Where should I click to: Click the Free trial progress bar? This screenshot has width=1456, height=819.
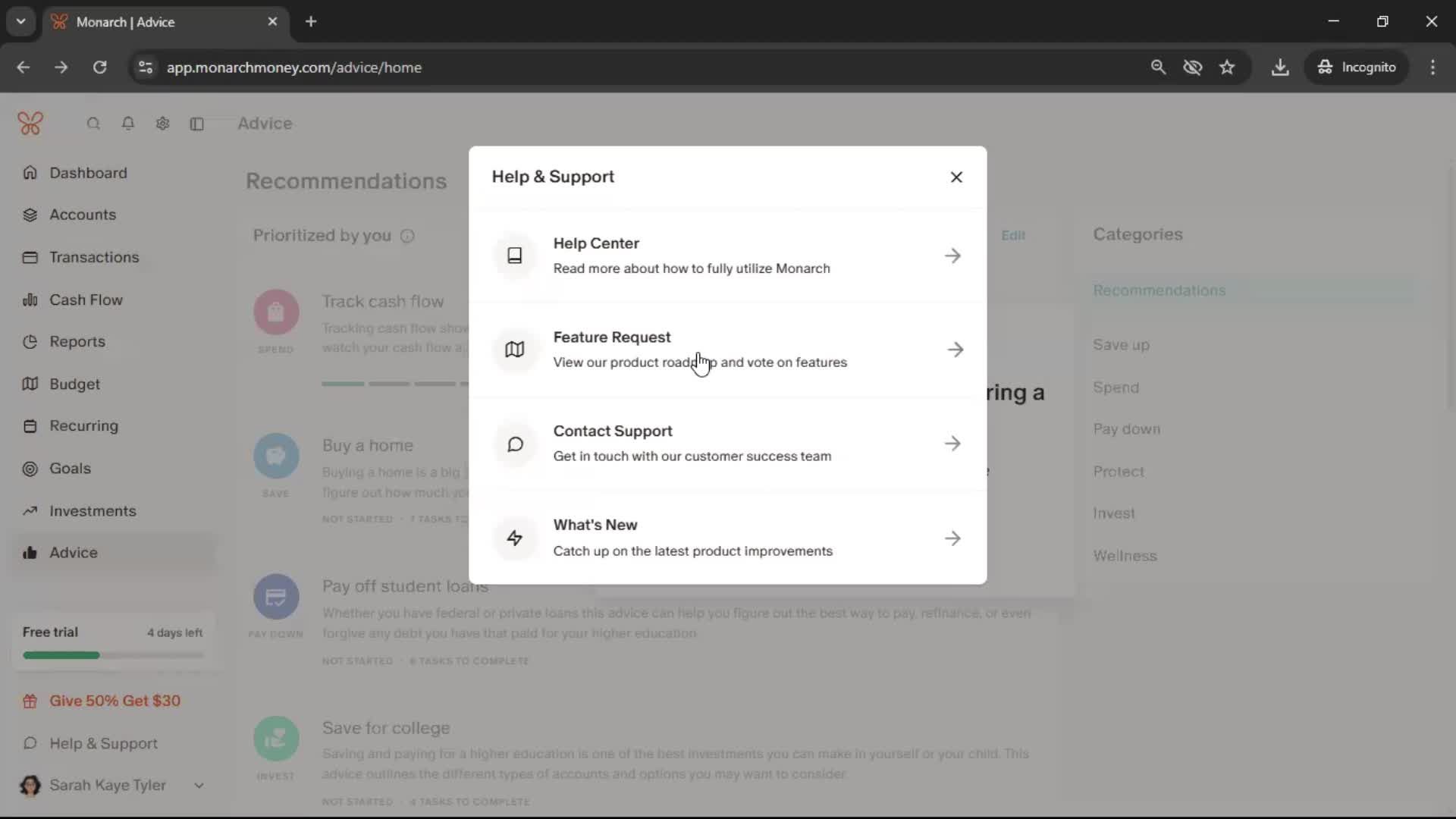[113, 655]
